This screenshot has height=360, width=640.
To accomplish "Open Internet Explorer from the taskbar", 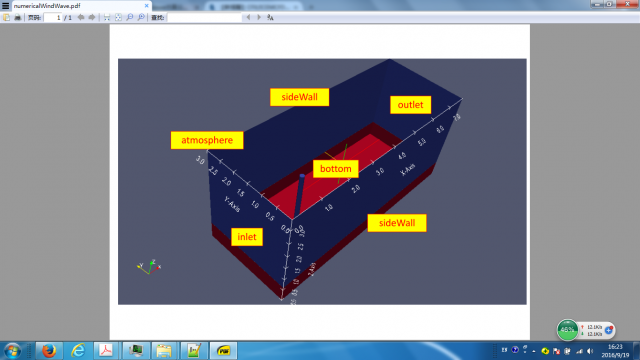I will 78,351.
